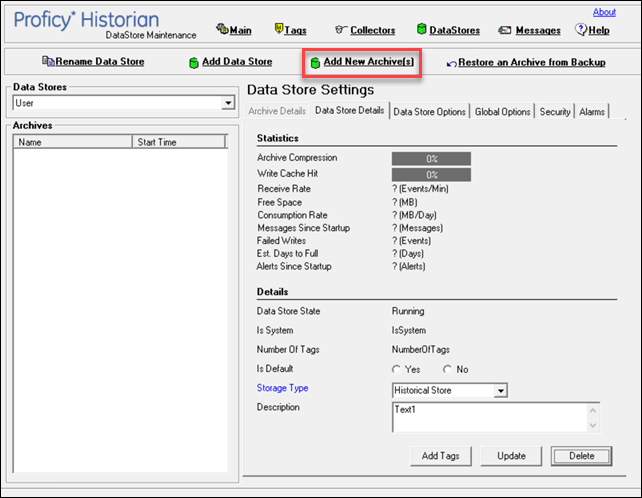Click Restore an Archive from Backup link
The width and height of the screenshot is (642, 498).
click(x=532, y=62)
